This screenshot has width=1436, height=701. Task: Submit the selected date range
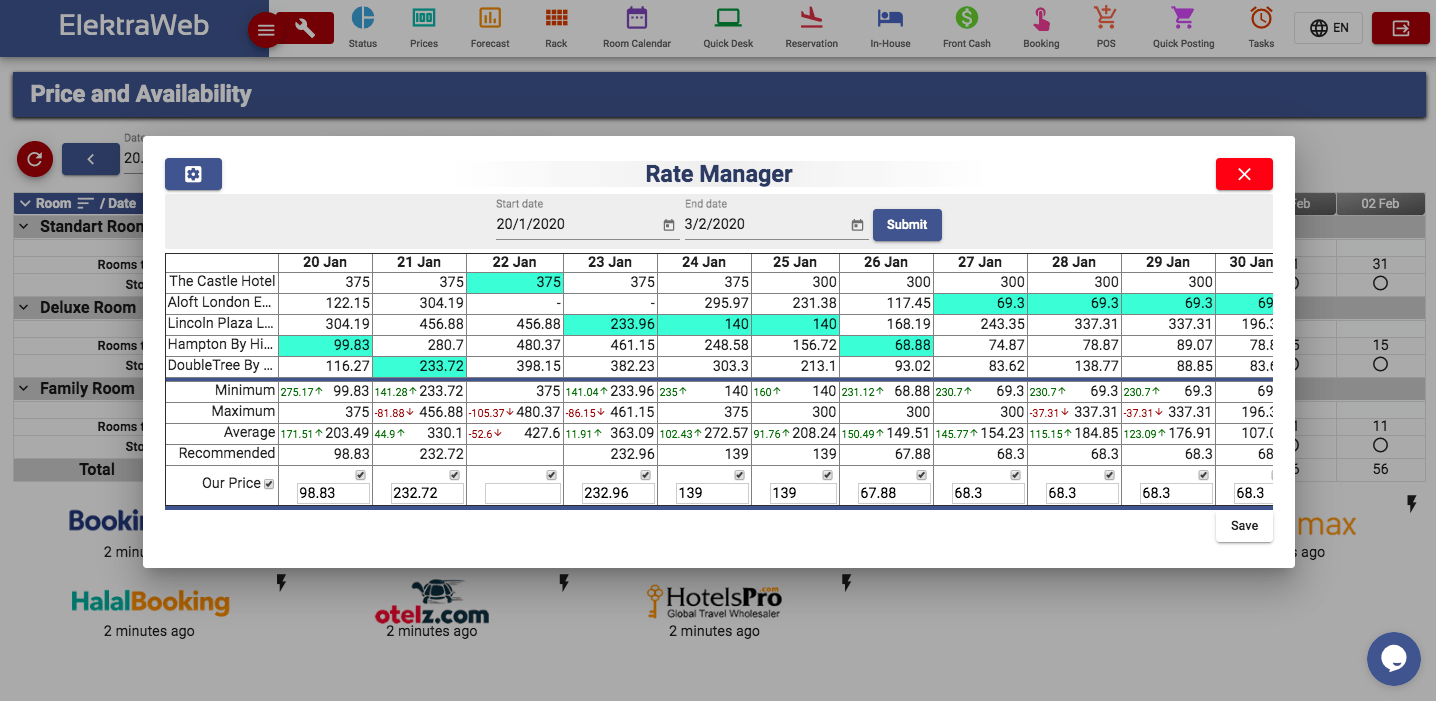coord(907,225)
